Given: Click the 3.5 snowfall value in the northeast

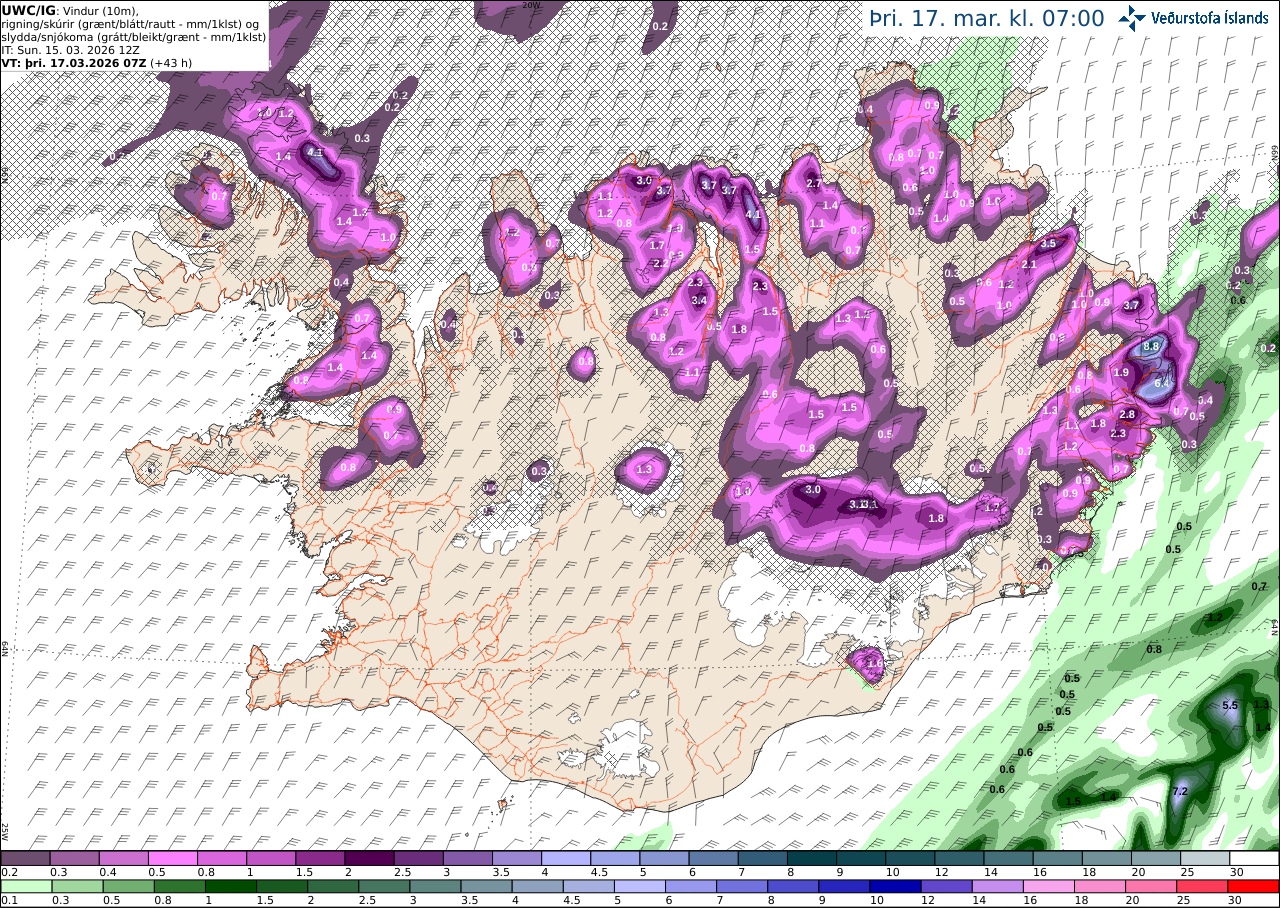Looking at the screenshot, I should click(1048, 243).
